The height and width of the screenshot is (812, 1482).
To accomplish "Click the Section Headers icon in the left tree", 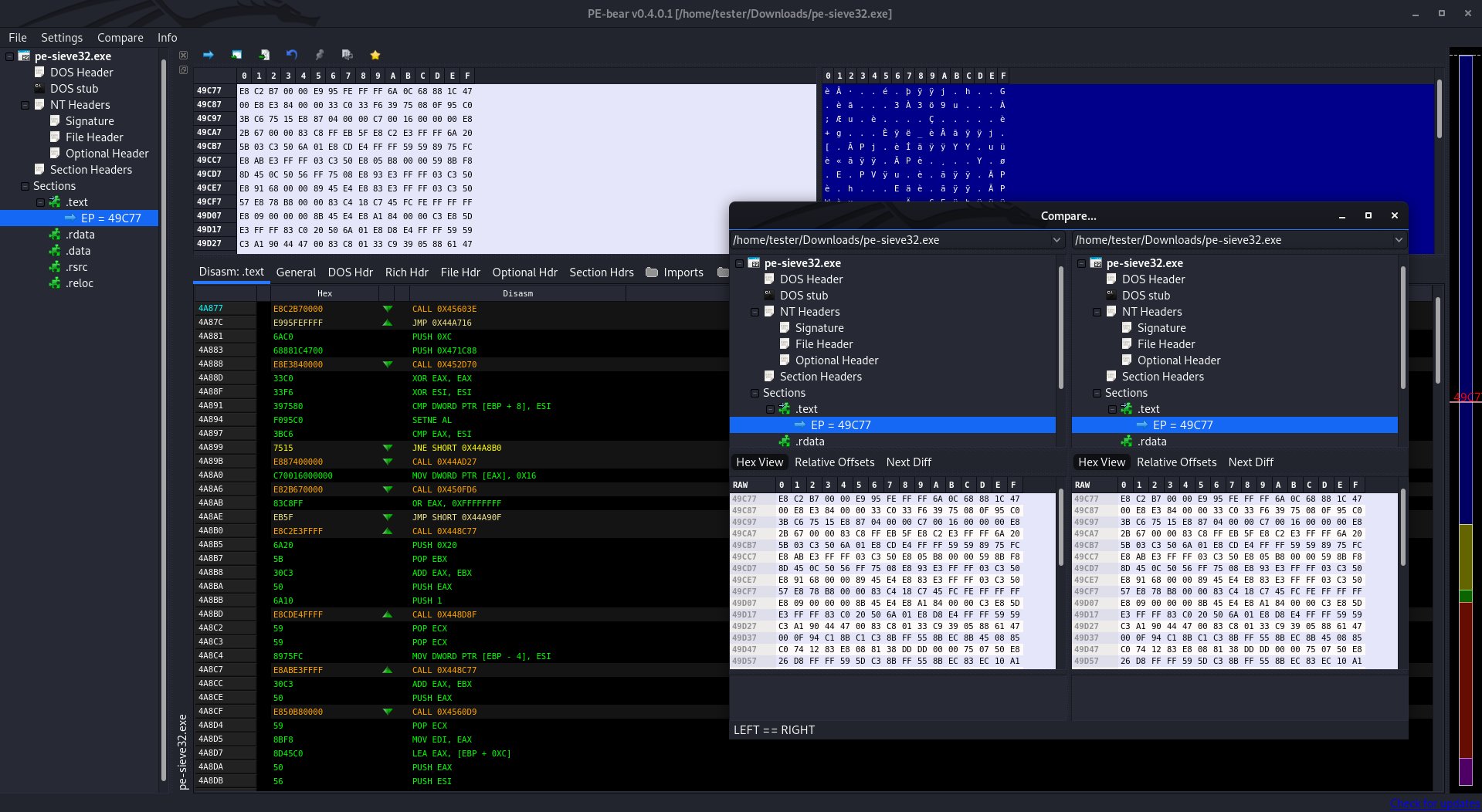I will pos(39,169).
